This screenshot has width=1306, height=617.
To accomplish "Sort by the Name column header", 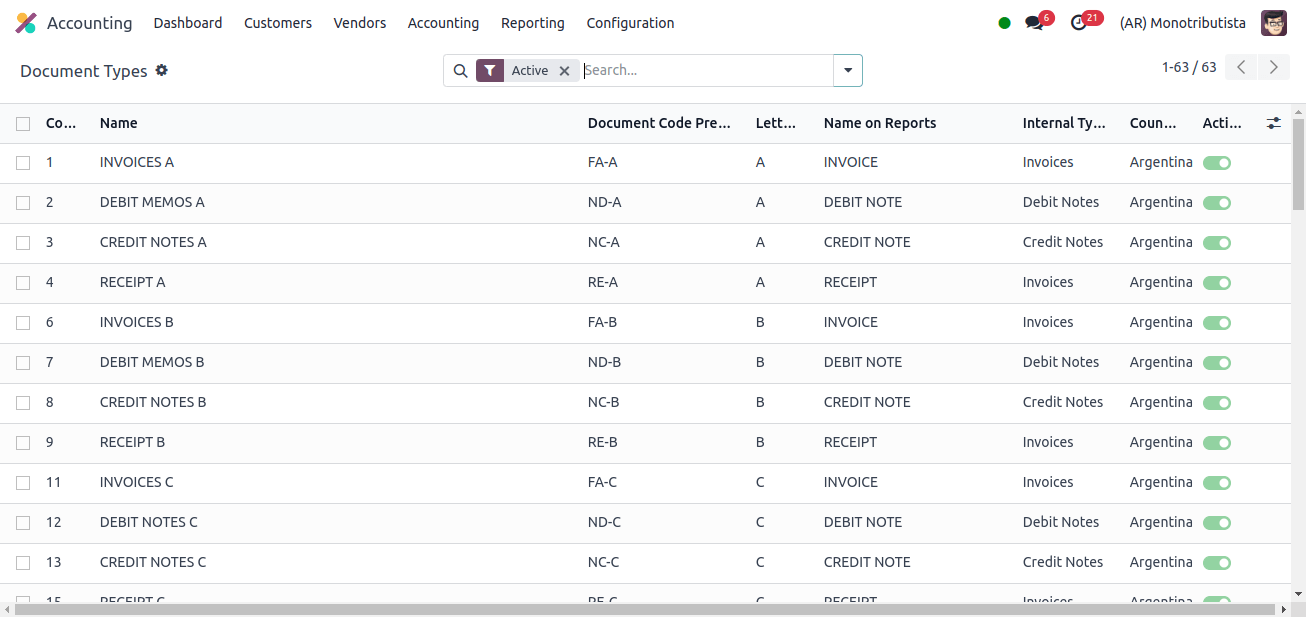I will click(119, 123).
